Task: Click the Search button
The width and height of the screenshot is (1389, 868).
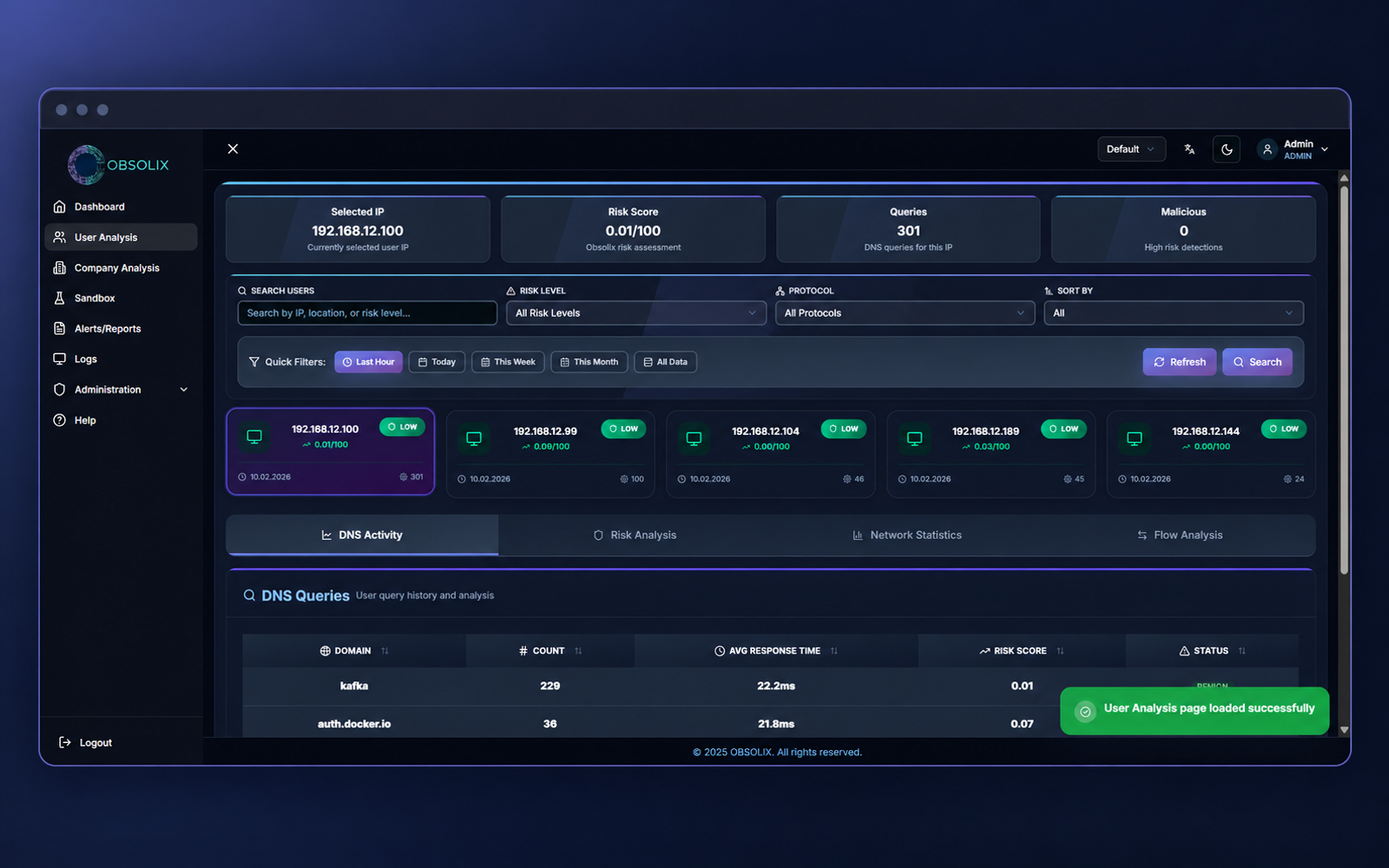Action: point(1257,362)
